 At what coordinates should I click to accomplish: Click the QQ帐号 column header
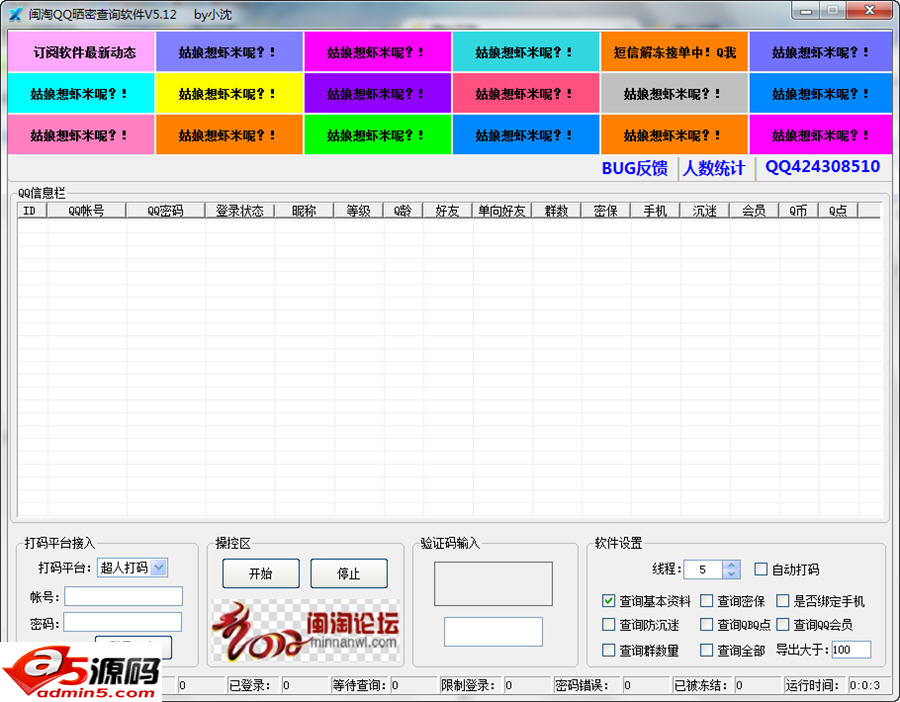(x=86, y=211)
